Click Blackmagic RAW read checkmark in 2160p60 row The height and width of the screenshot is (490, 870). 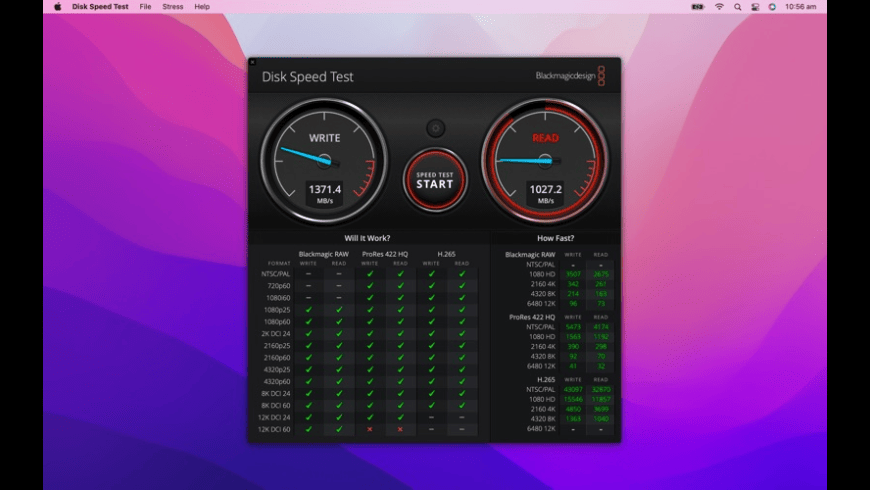point(339,357)
